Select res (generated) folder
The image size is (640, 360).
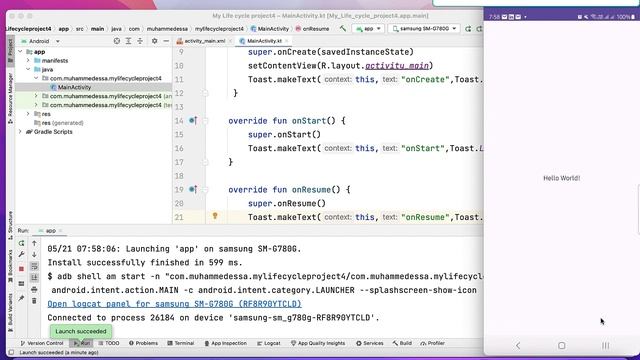click(x=59, y=123)
